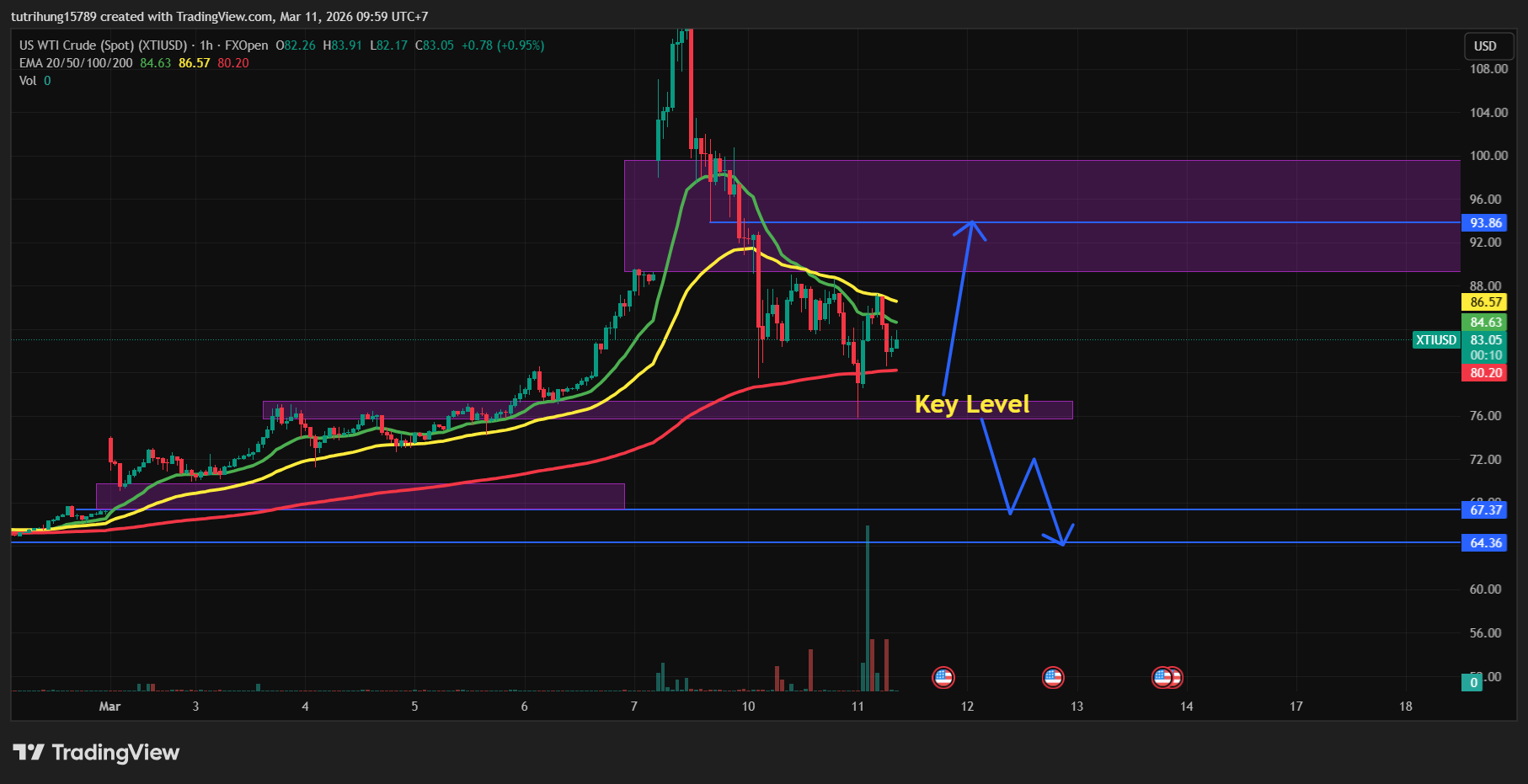
Task: Click the blue 67.37 price level label
Action: pos(1486,510)
